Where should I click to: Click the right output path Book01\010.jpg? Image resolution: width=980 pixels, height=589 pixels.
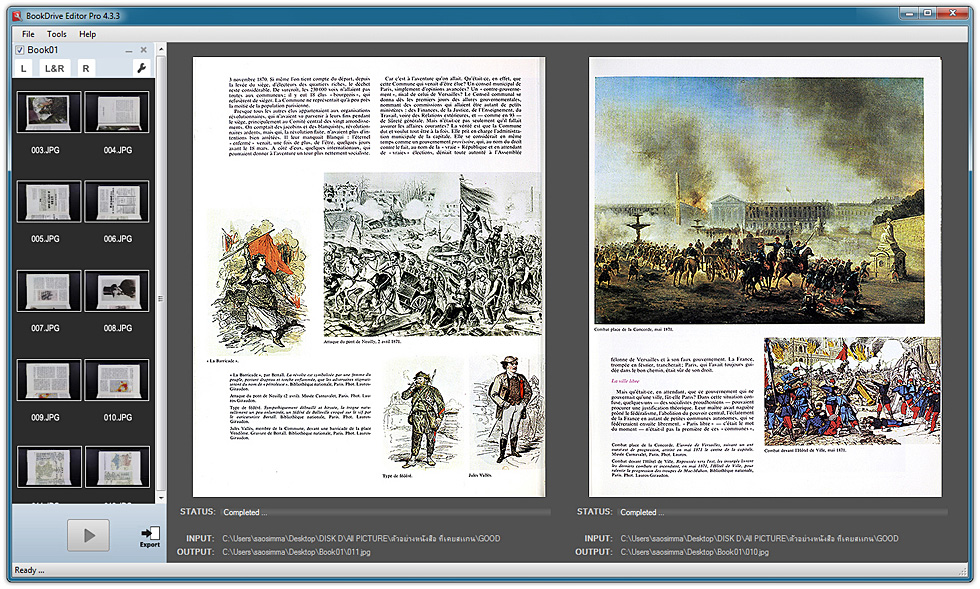pyautogui.click(x=694, y=552)
